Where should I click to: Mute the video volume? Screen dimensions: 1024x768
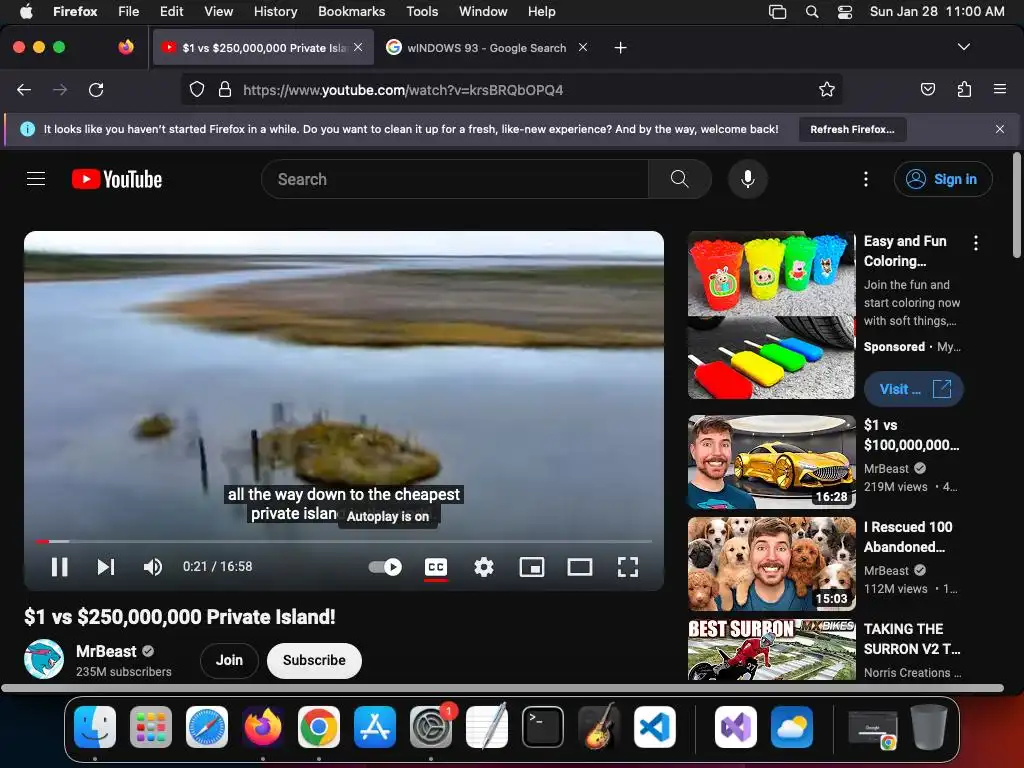pos(153,567)
